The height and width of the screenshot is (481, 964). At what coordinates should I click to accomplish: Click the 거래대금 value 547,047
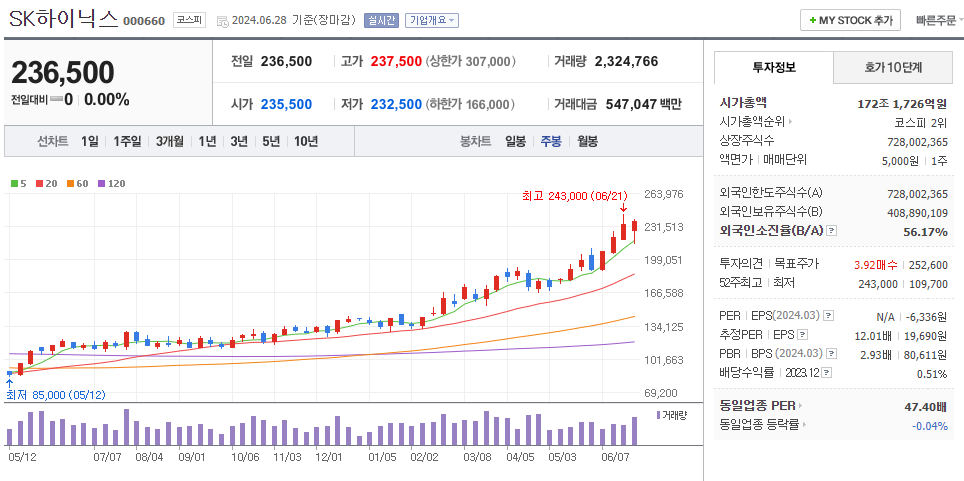pos(631,105)
